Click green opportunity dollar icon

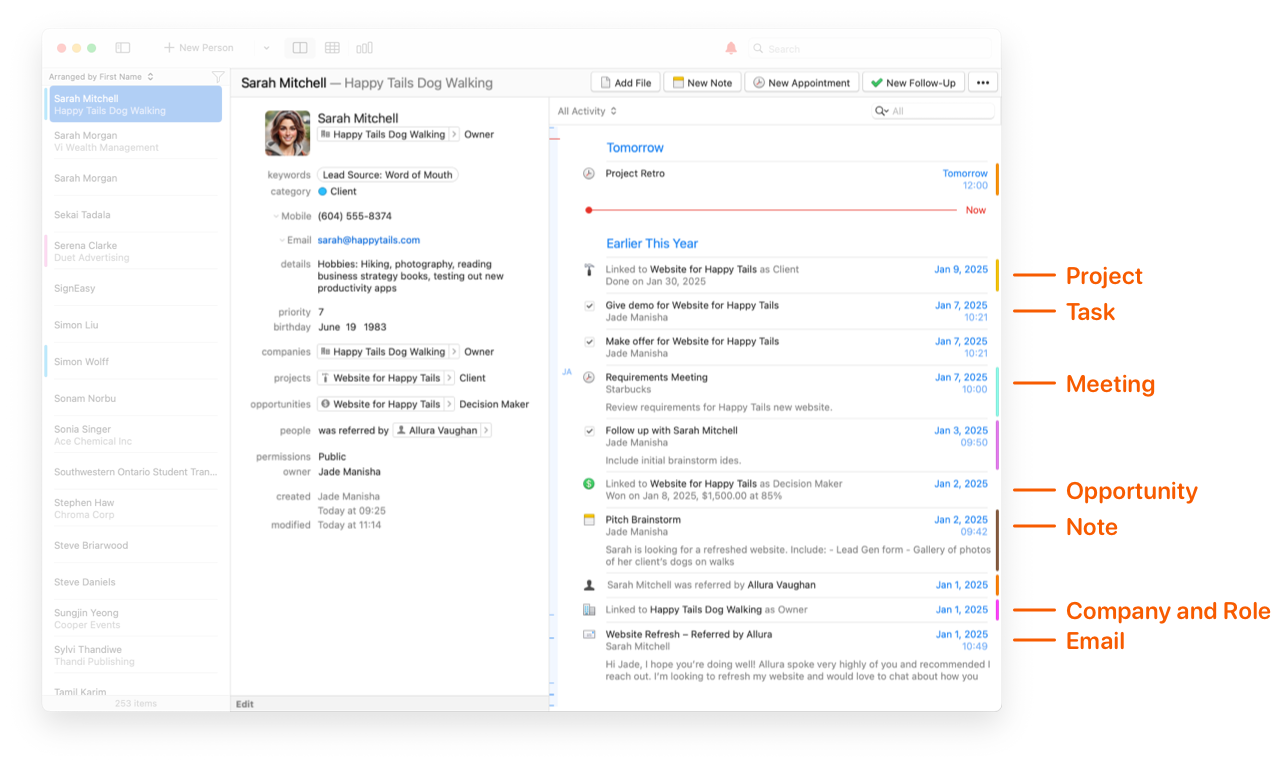589,484
